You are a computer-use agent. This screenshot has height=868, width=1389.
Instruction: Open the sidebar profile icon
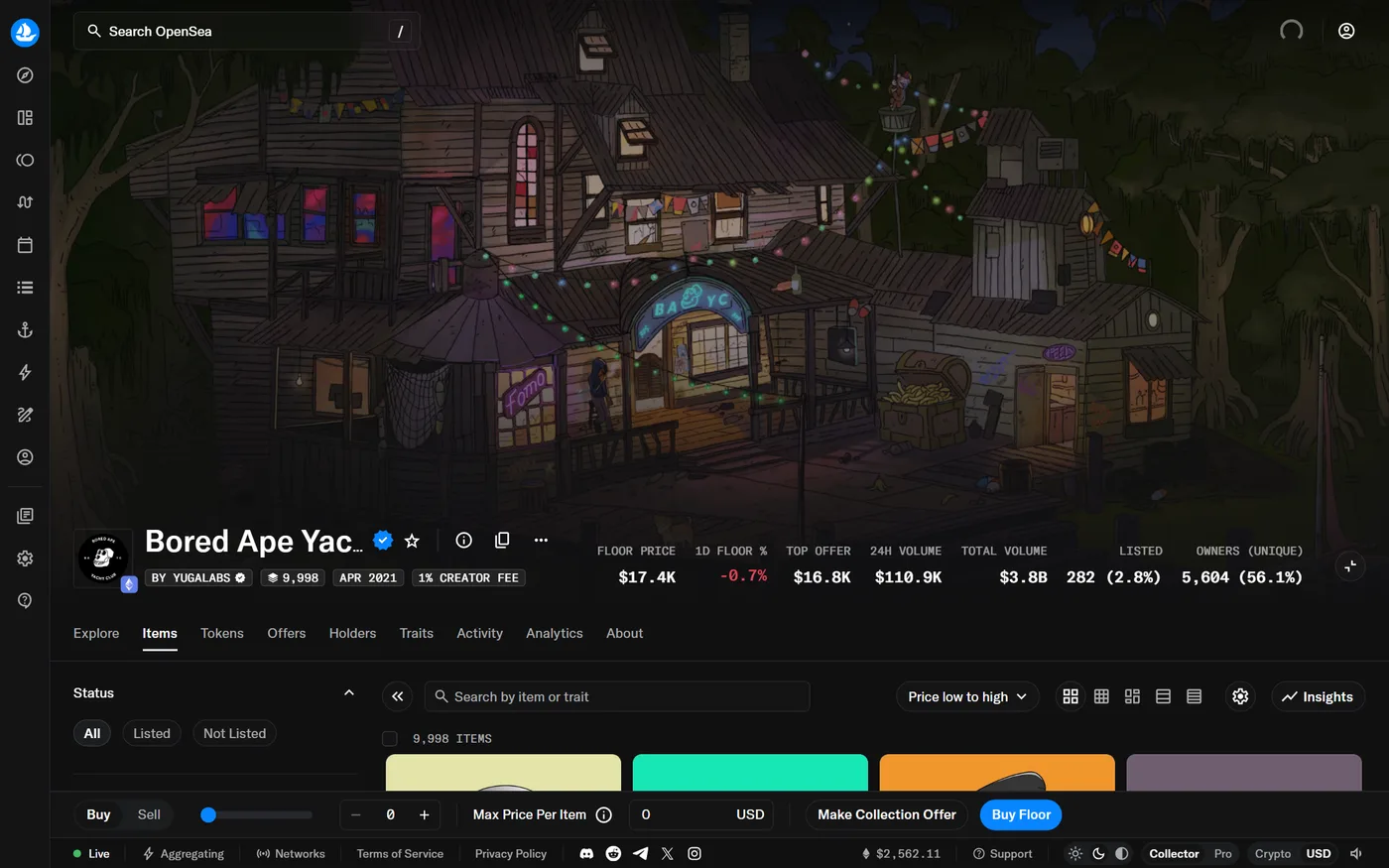(25, 457)
